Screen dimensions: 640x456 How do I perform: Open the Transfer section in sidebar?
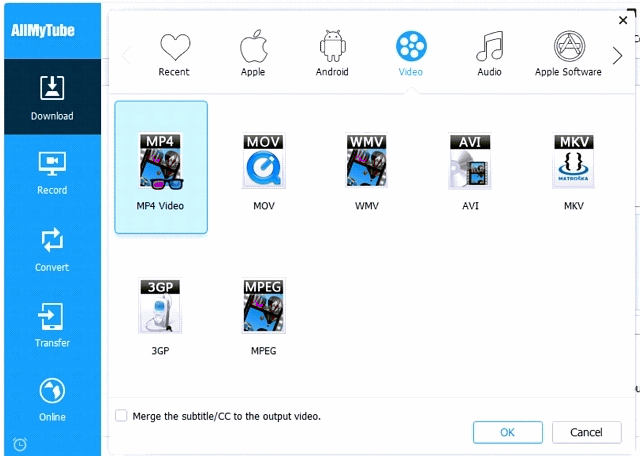(x=52, y=325)
